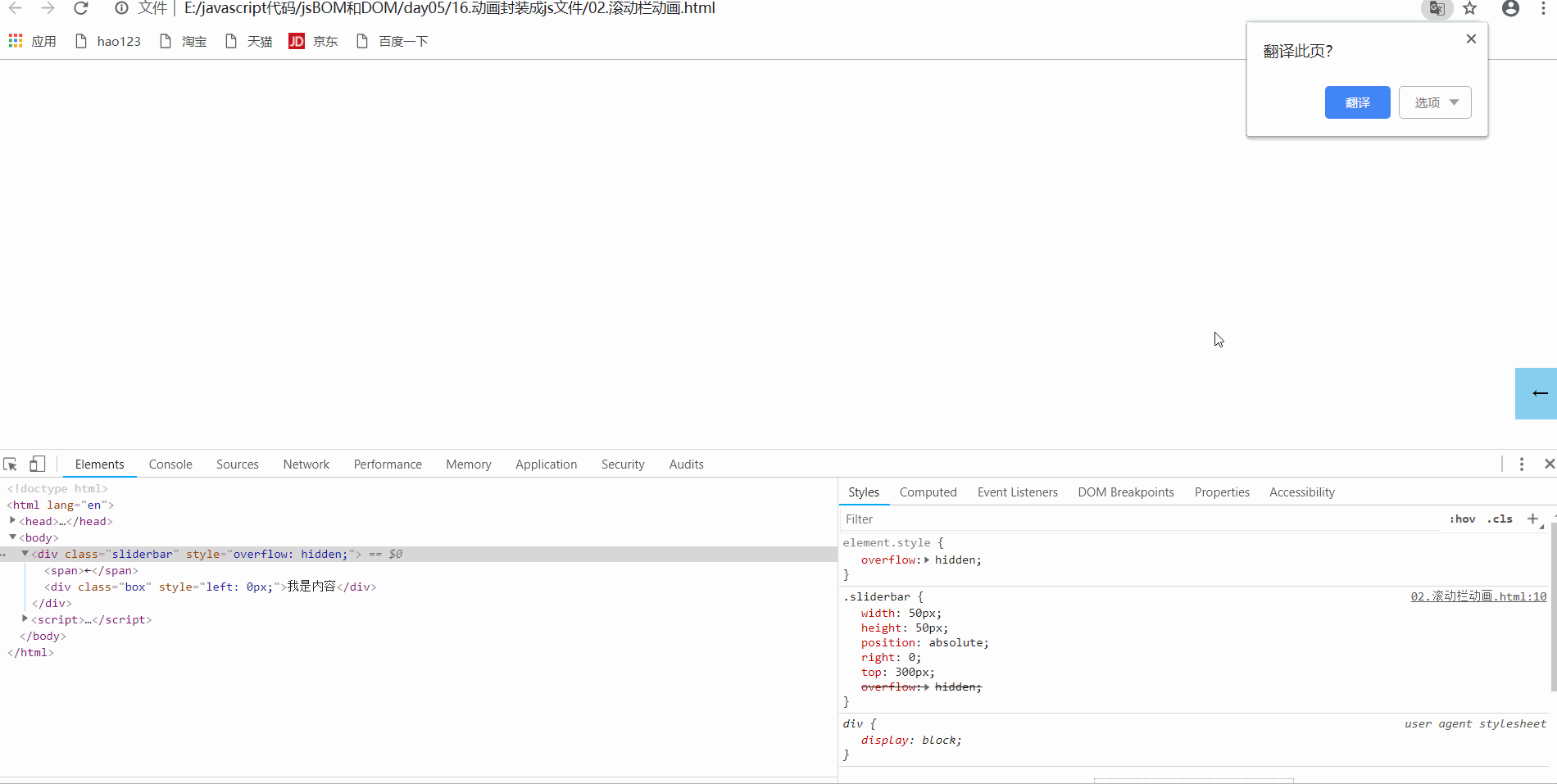Viewport: 1557px width, 784px height.
Task: Select the doctype html row
Action: (x=57, y=488)
